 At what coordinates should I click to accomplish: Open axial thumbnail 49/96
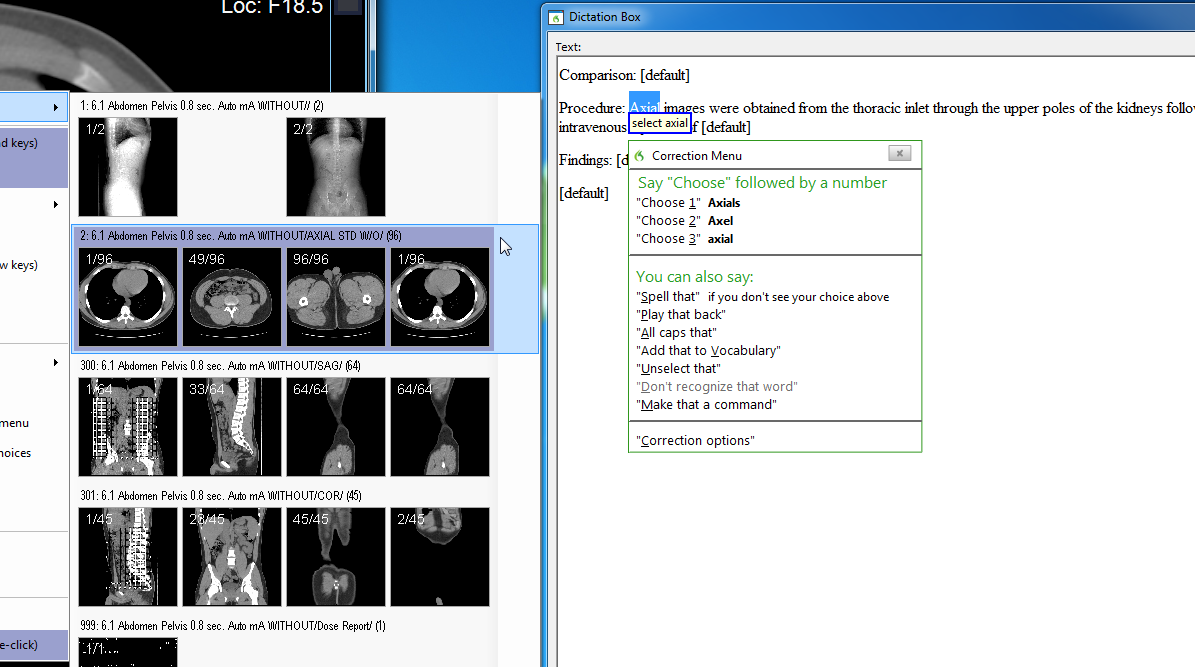232,297
